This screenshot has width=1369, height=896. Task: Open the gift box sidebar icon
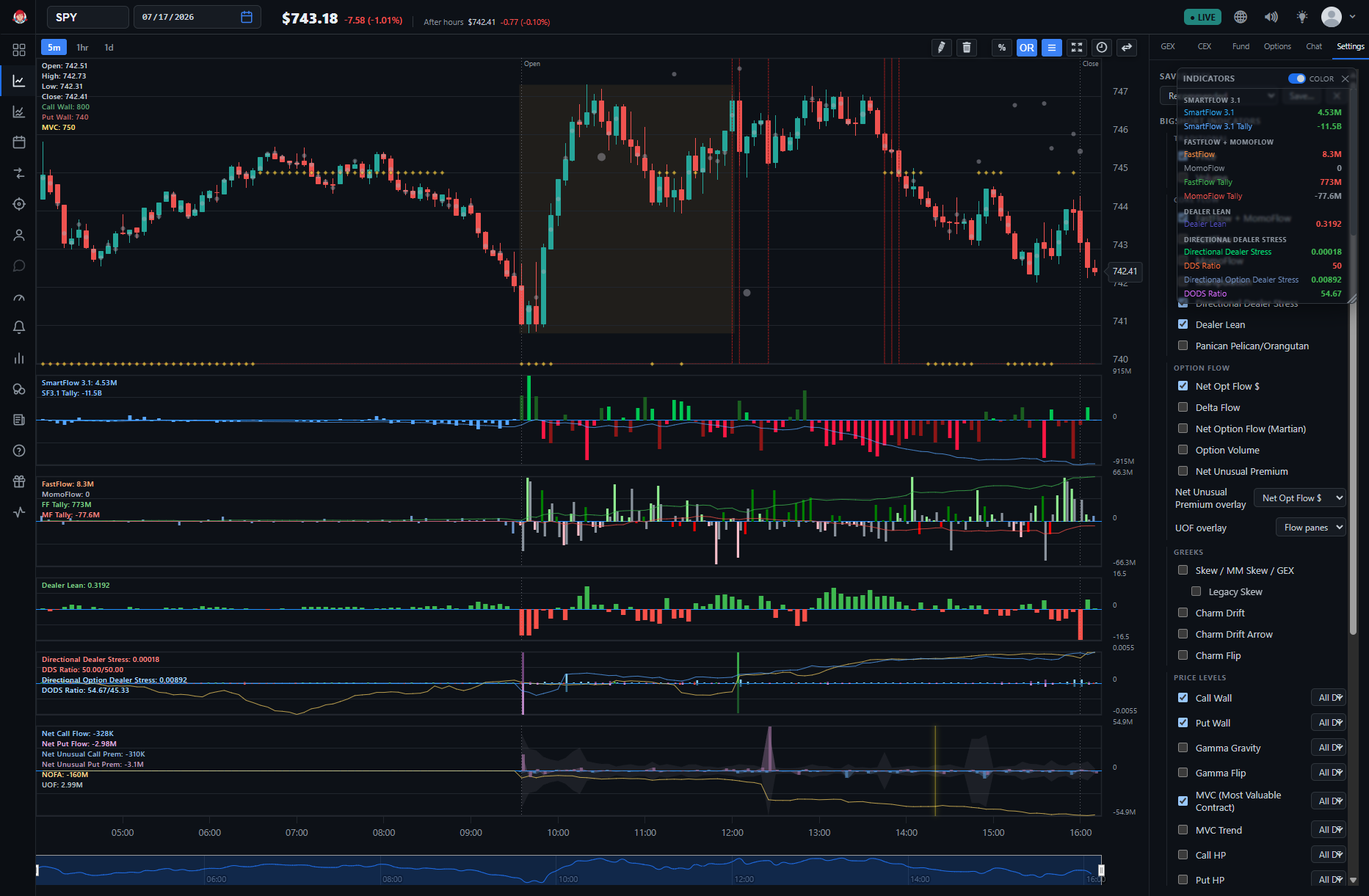[19, 481]
